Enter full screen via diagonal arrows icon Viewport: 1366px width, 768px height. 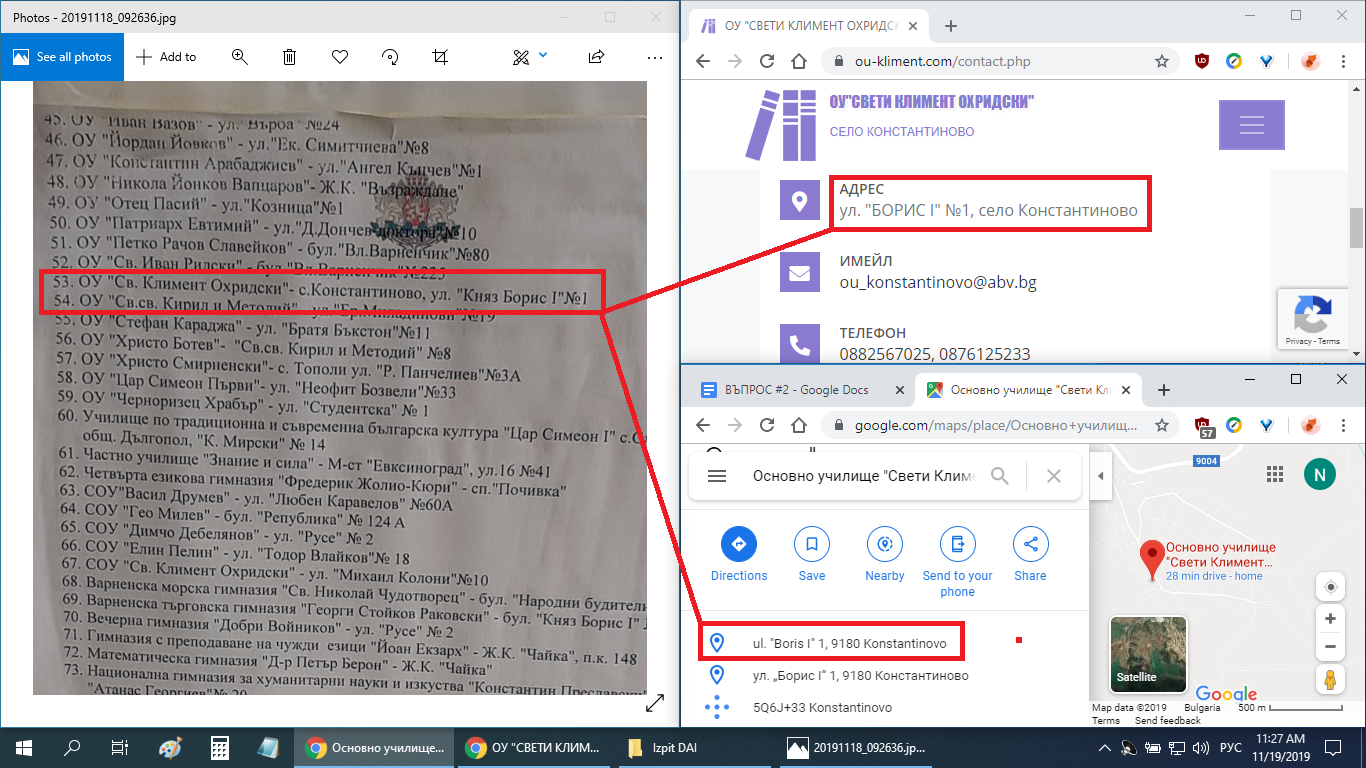coord(655,704)
